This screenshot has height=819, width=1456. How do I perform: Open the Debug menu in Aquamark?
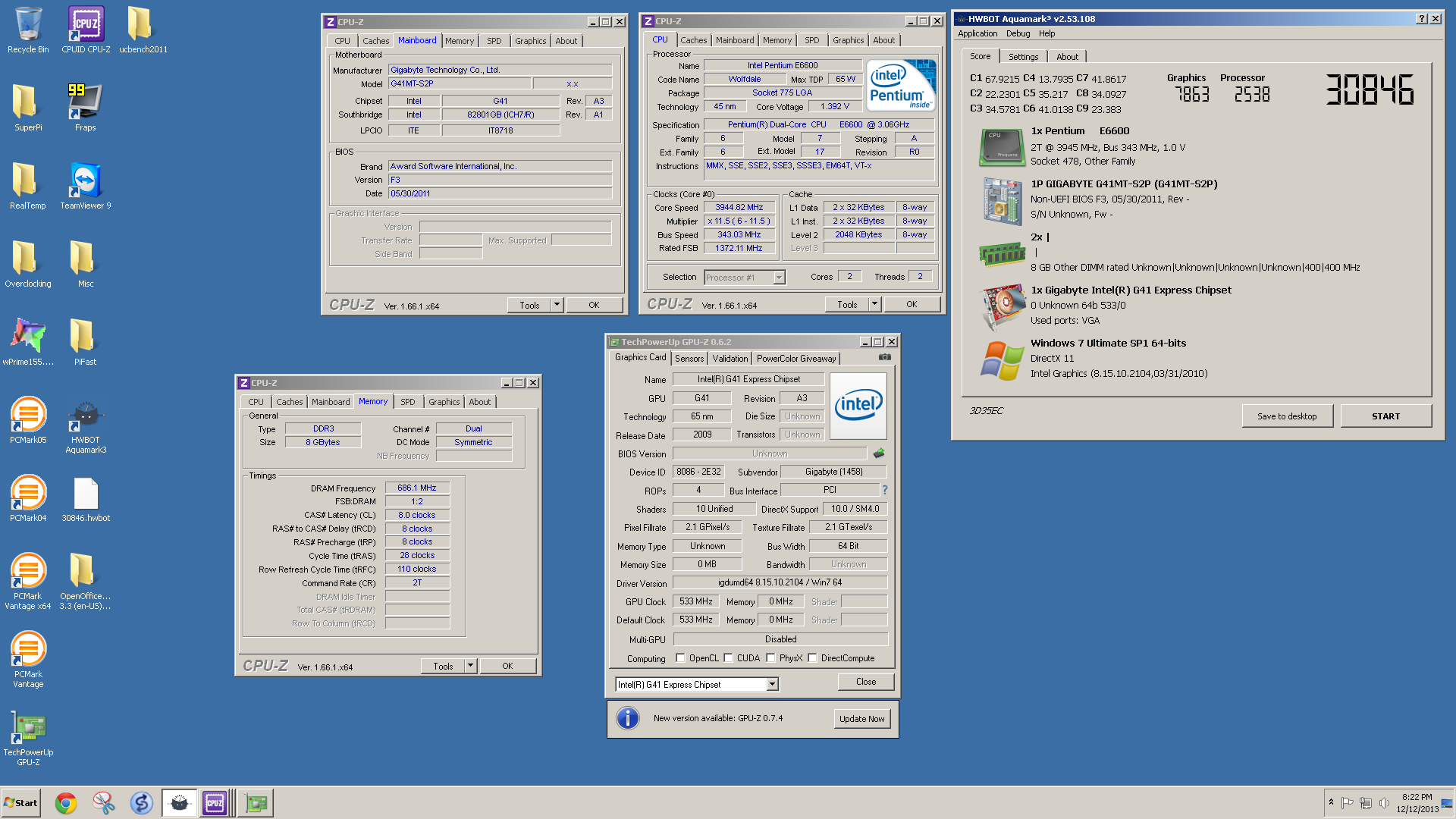click(1018, 33)
